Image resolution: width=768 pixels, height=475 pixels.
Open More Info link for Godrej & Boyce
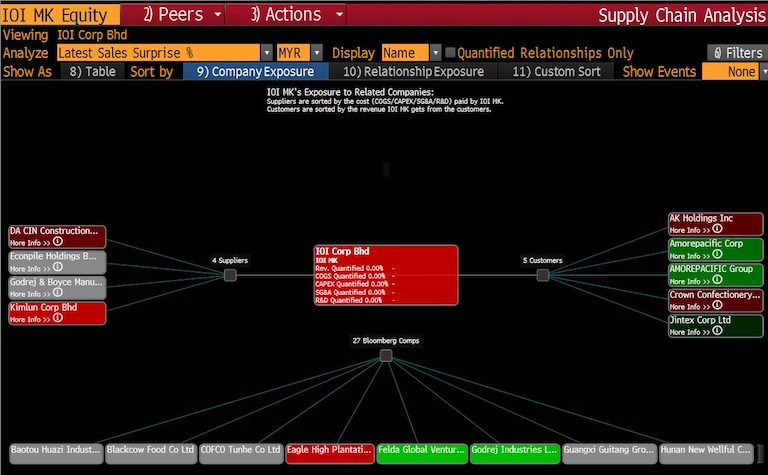[x=30, y=294]
